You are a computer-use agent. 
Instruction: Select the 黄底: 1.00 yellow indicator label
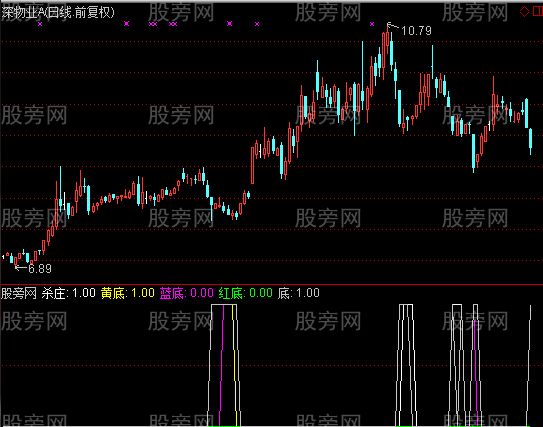click(128, 293)
